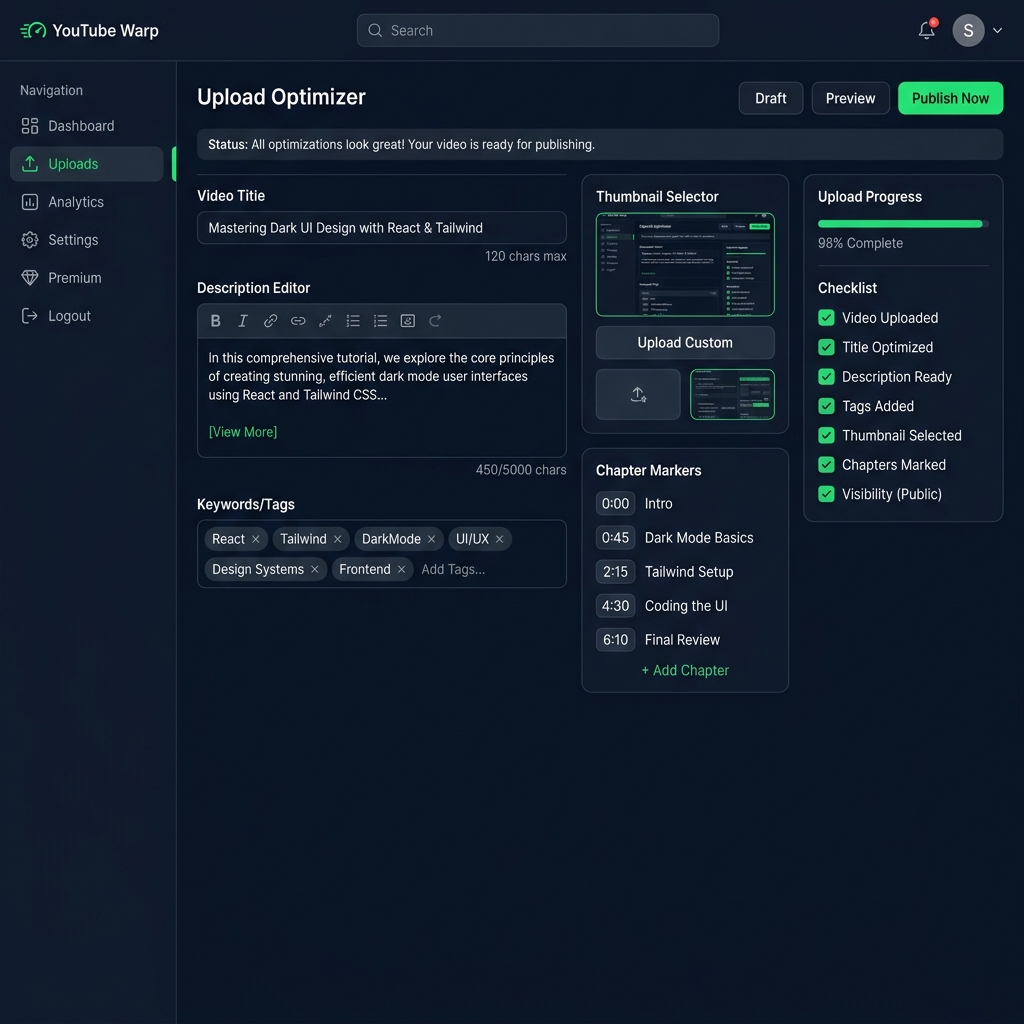Click the upload thumbnail icon tile
The image size is (1024, 1024).
(x=638, y=394)
